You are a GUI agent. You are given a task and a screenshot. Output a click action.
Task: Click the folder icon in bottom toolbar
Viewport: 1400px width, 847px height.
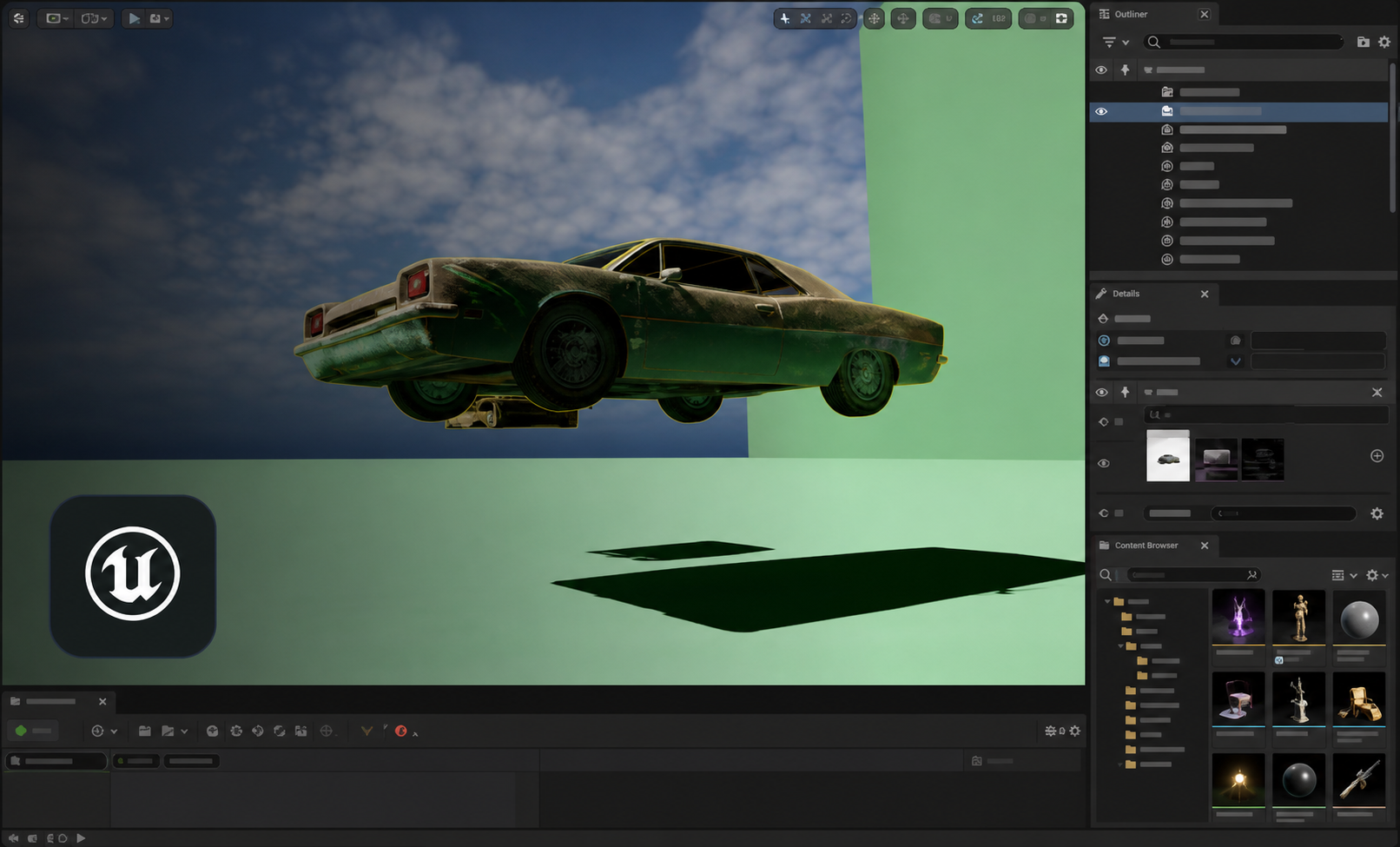pos(144,731)
